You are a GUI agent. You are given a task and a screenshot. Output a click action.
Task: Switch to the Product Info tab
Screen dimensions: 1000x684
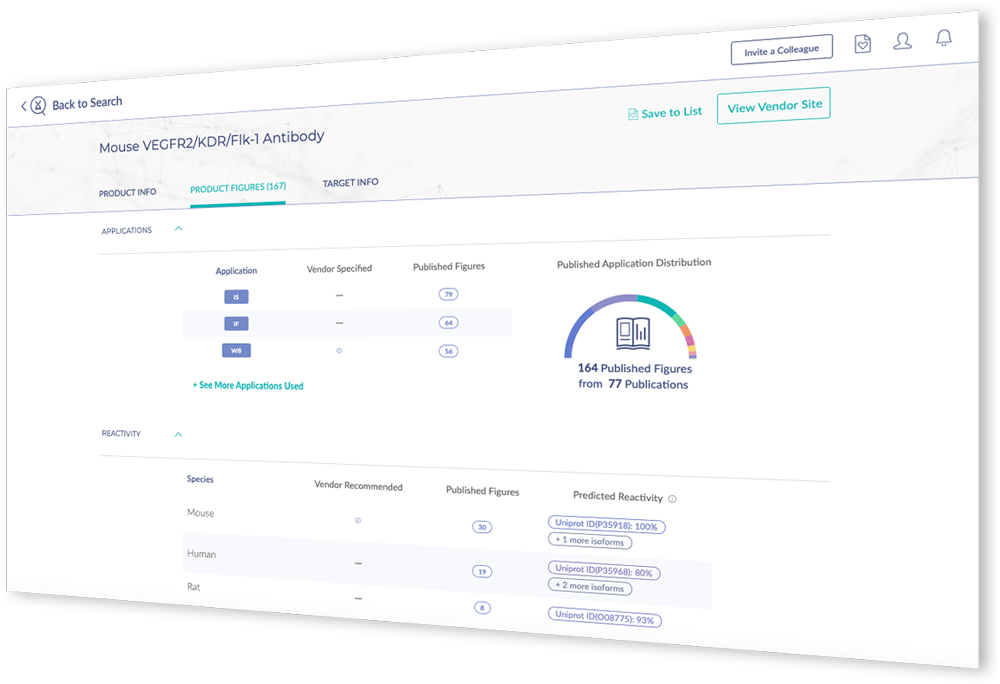click(127, 193)
